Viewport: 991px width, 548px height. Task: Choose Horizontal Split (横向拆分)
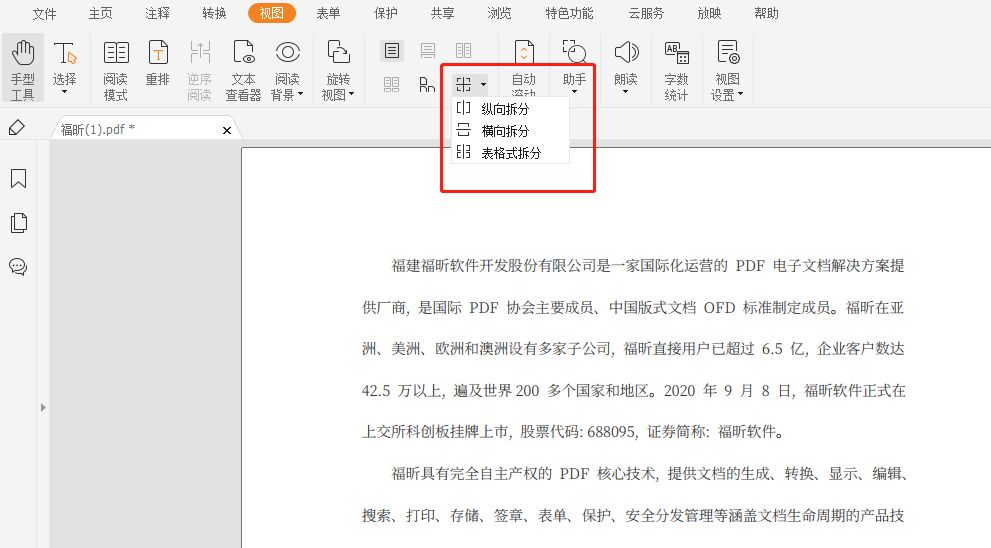510,131
